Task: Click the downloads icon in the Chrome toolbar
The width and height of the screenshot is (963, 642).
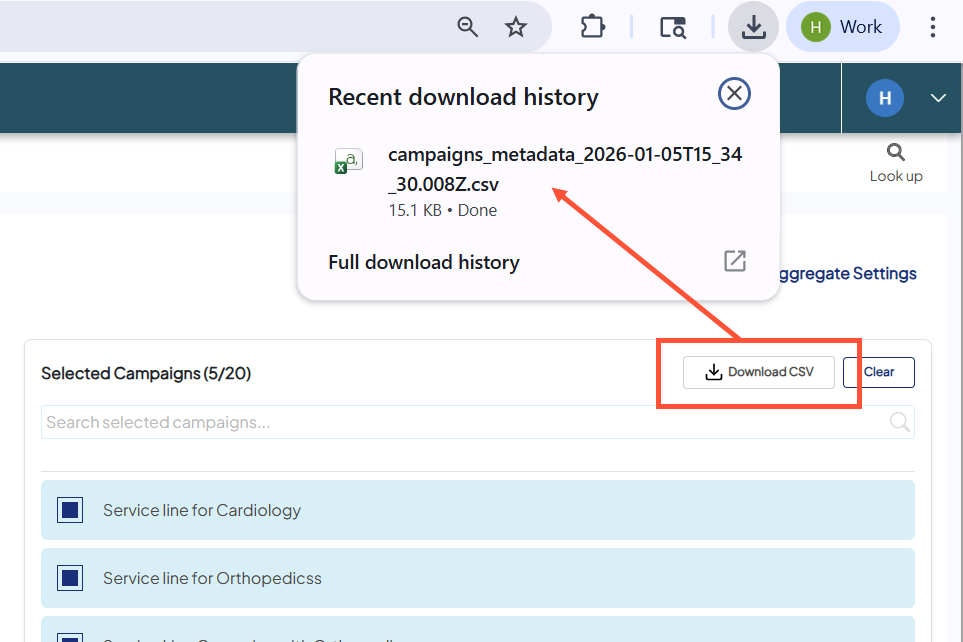Action: (x=753, y=26)
